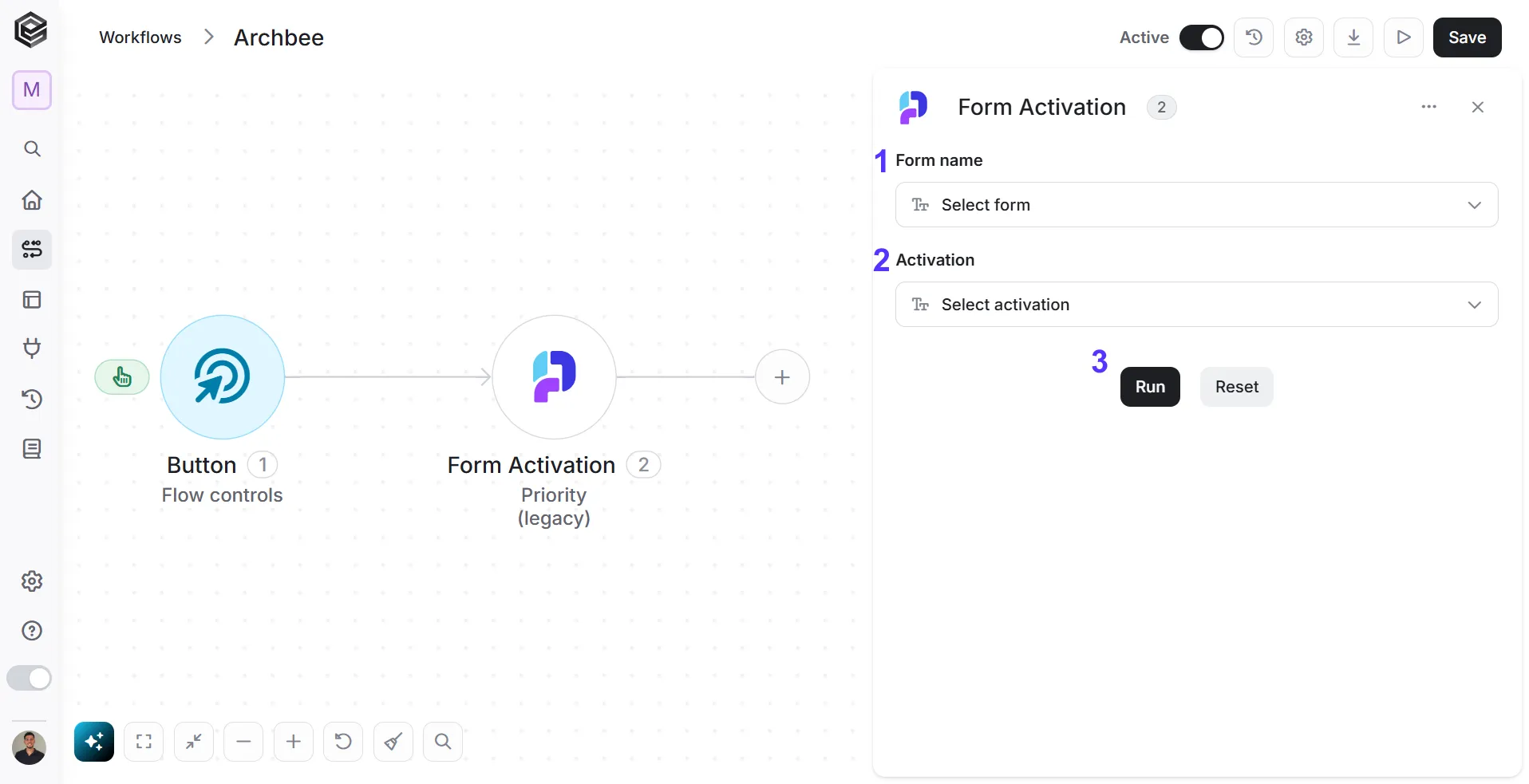Open workflow version history in the top bar
Screen dimensions: 1529x784
pos(1254,37)
